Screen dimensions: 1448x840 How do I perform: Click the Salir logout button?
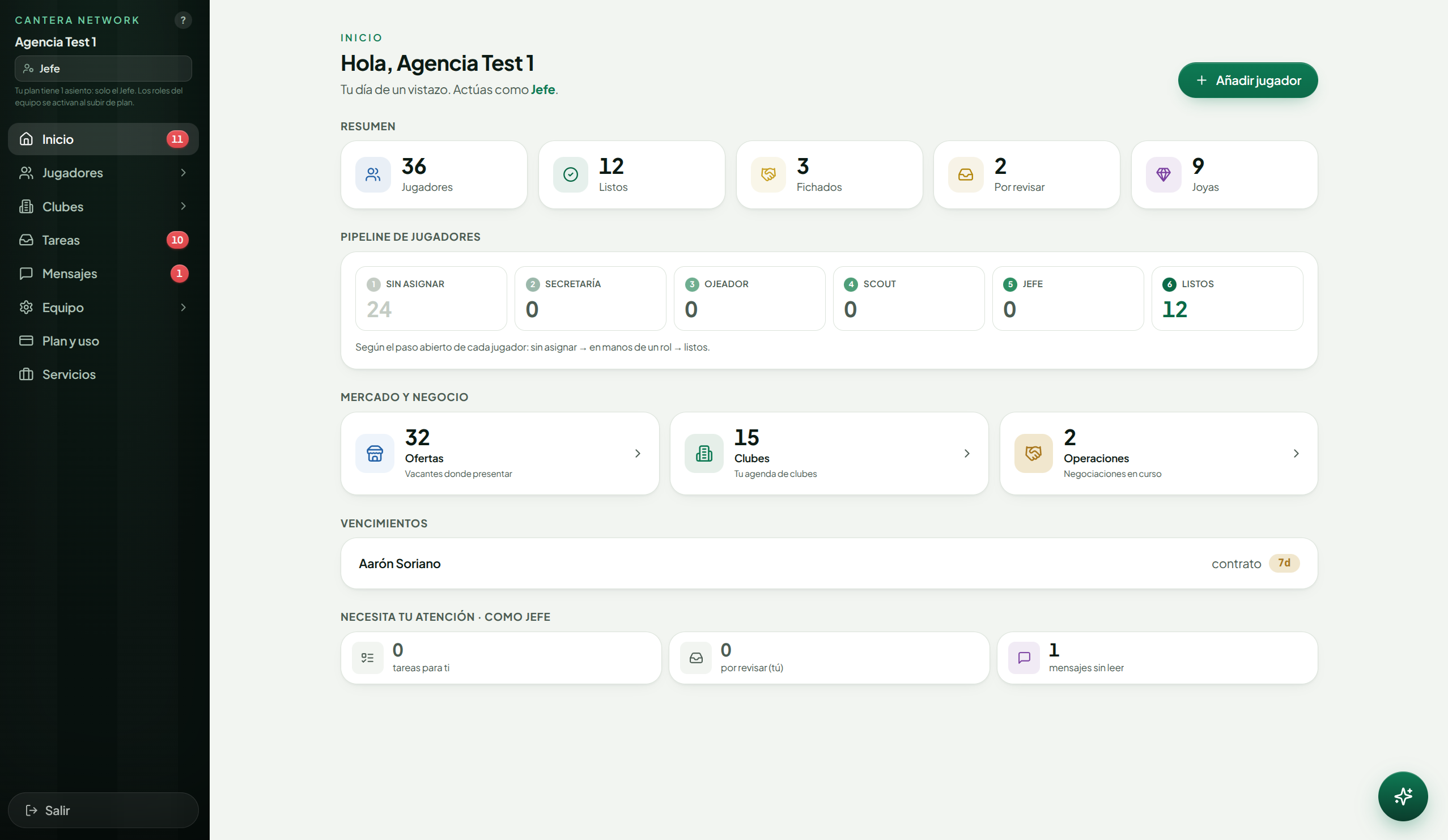103,810
